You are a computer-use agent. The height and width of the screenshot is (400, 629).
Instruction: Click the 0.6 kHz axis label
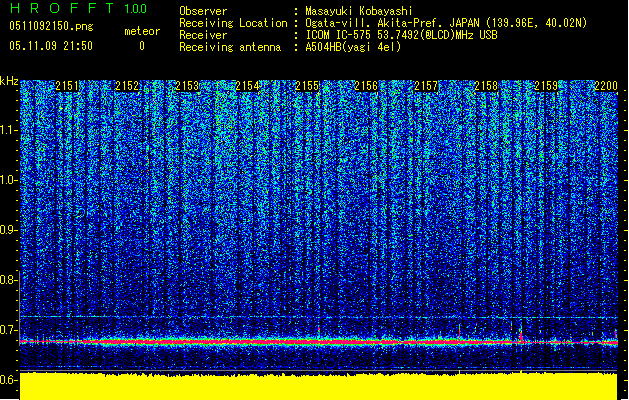click(8, 380)
